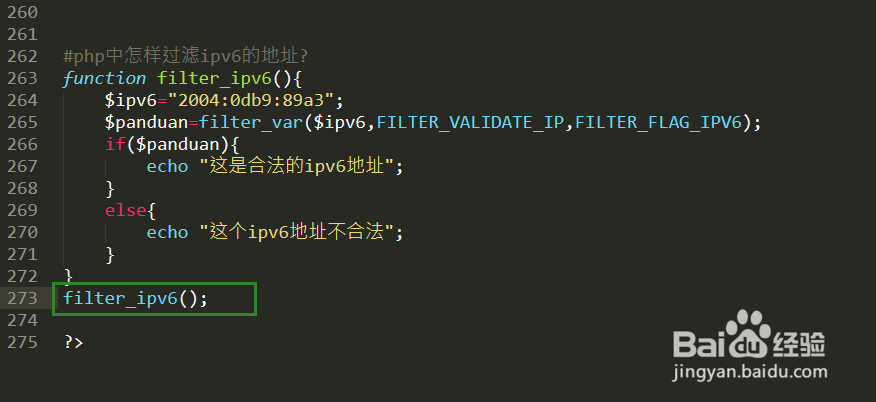Click the function keyword on line 263
The image size is (876, 402).
104,78
